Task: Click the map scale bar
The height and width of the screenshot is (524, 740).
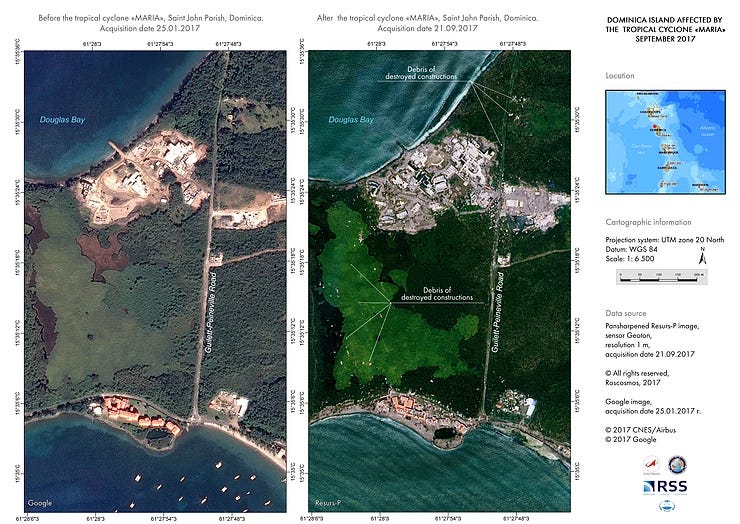Action: pyautogui.click(x=662, y=277)
